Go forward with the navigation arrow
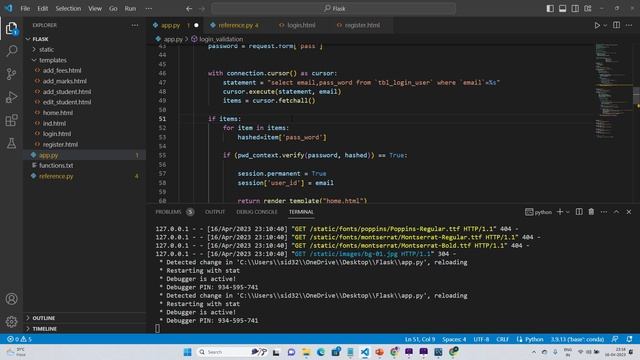640x360 pixels. pos(202,9)
